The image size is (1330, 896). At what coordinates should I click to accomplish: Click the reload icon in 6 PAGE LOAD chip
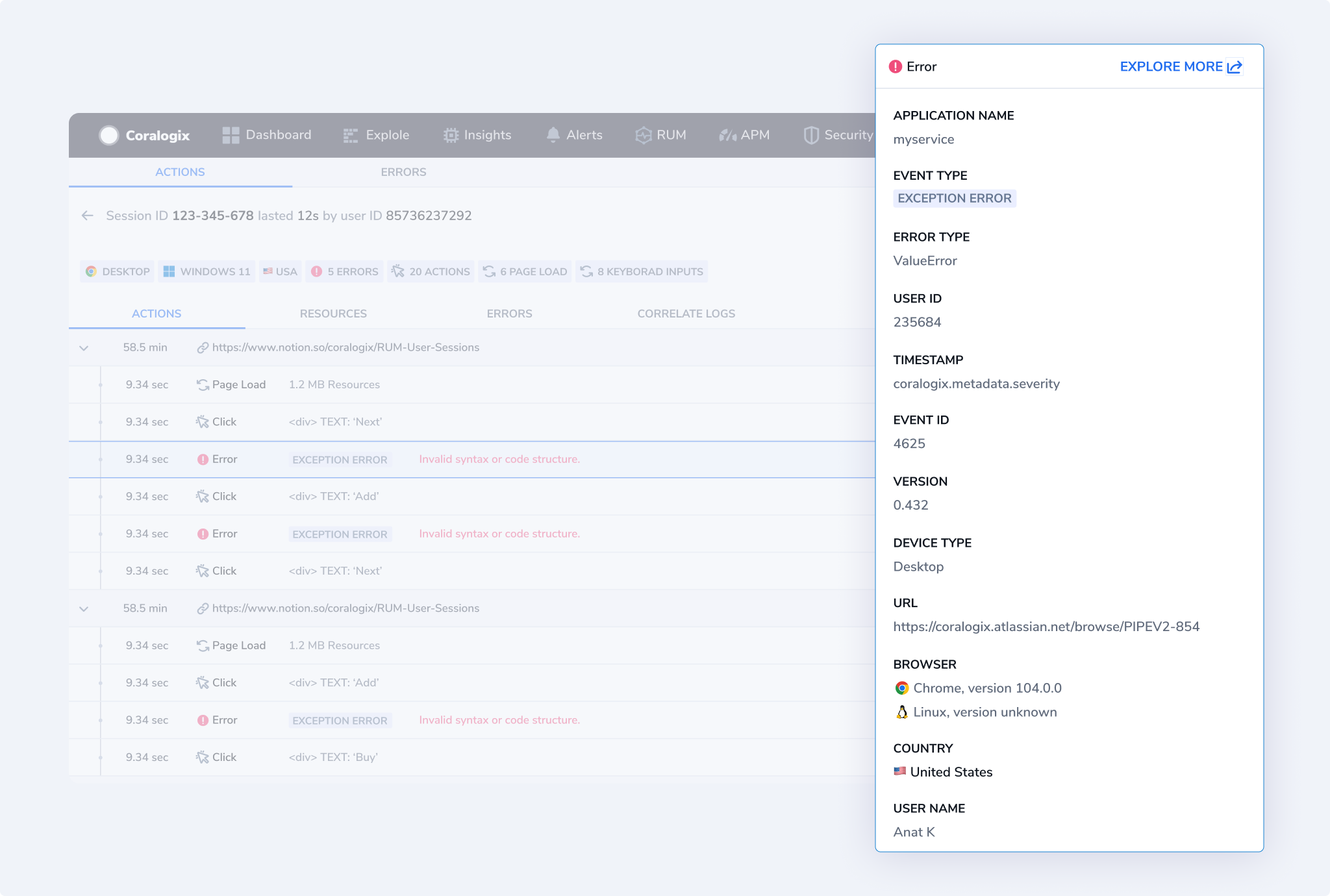[489, 271]
